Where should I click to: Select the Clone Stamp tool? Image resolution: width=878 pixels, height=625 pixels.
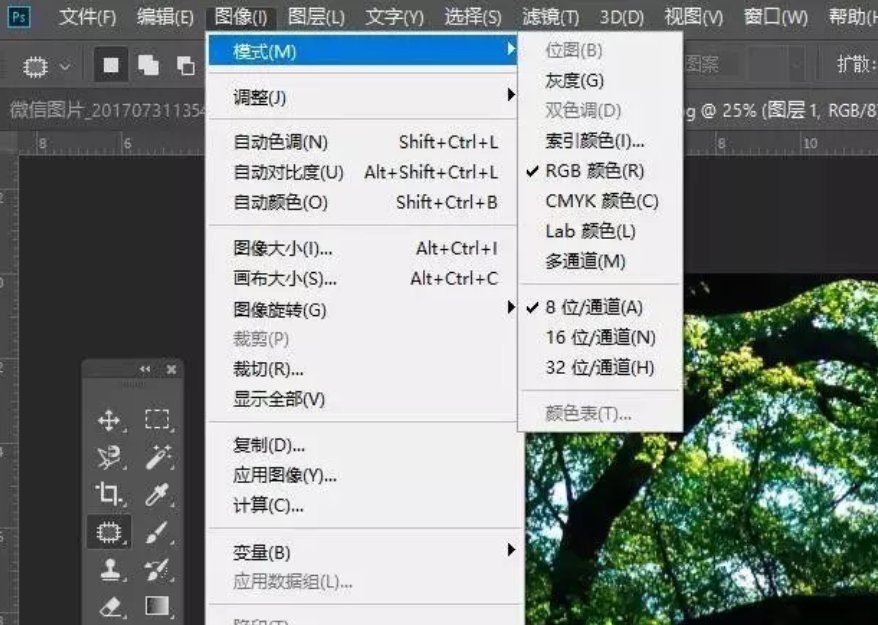[109, 568]
